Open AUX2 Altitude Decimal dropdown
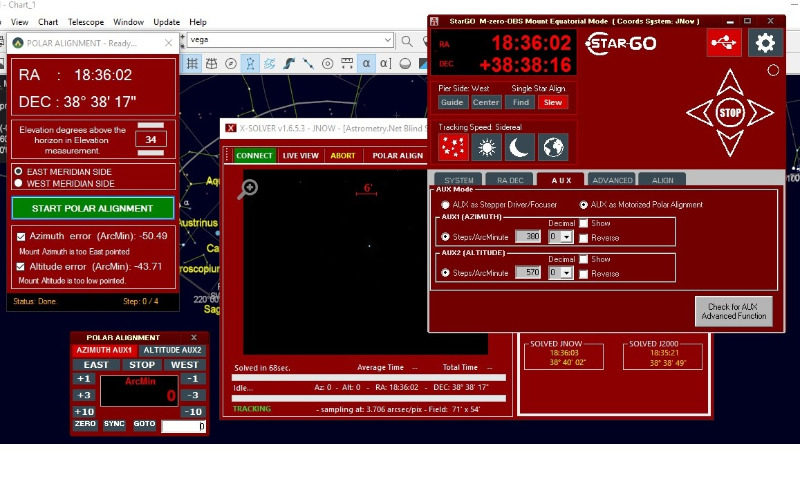Screen dimensions: 800x497 (566, 273)
